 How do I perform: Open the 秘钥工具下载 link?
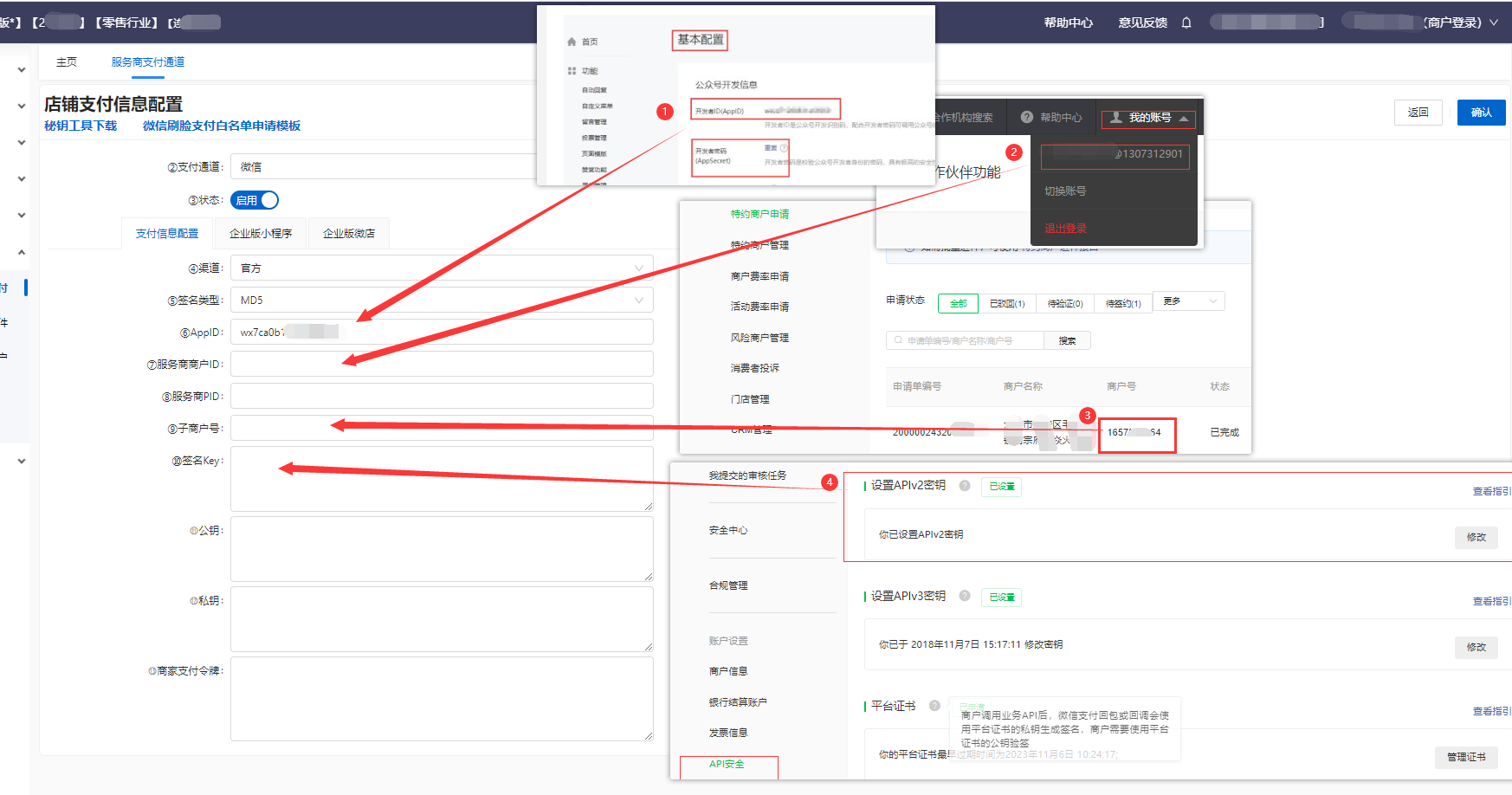coord(81,126)
